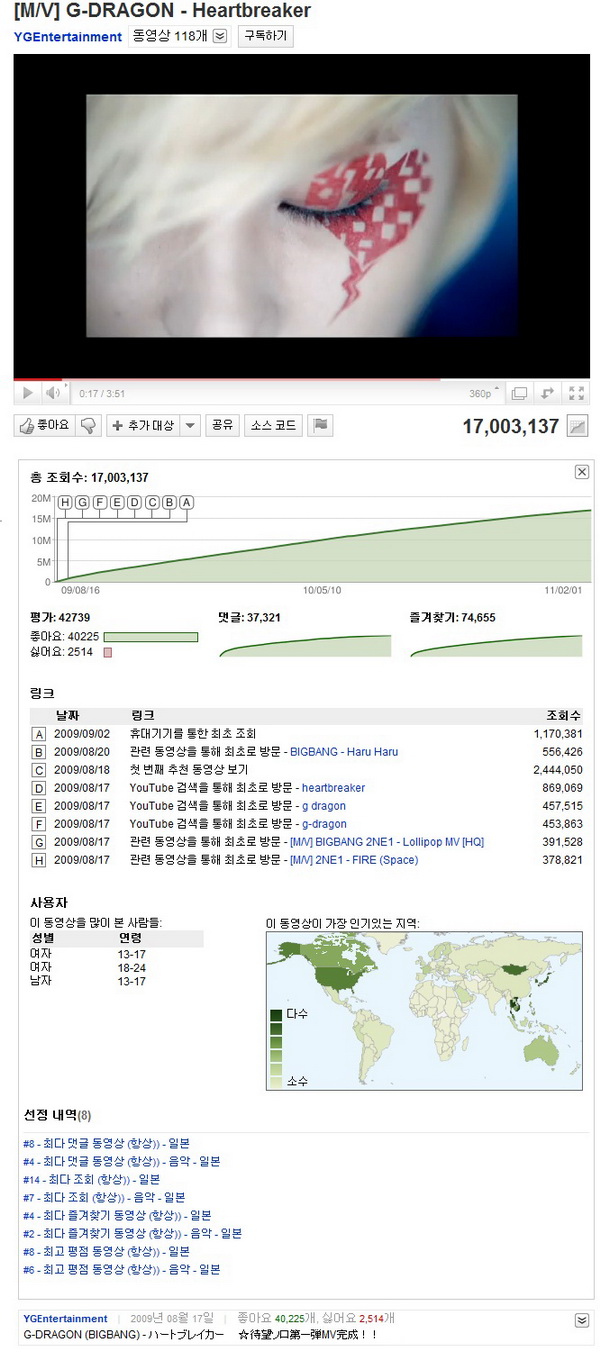Click the 1,170,381 view count cell
Image resolution: width=600 pixels, height=1352 pixels.
tap(556, 734)
